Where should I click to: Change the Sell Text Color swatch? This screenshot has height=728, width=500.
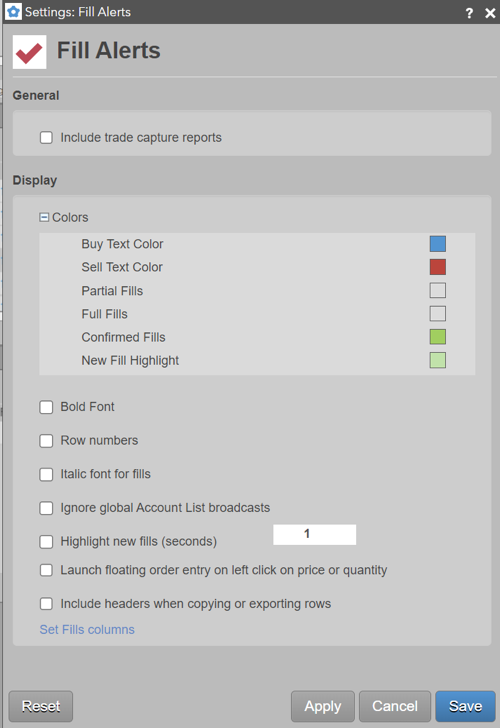pyautogui.click(x=438, y=267)
